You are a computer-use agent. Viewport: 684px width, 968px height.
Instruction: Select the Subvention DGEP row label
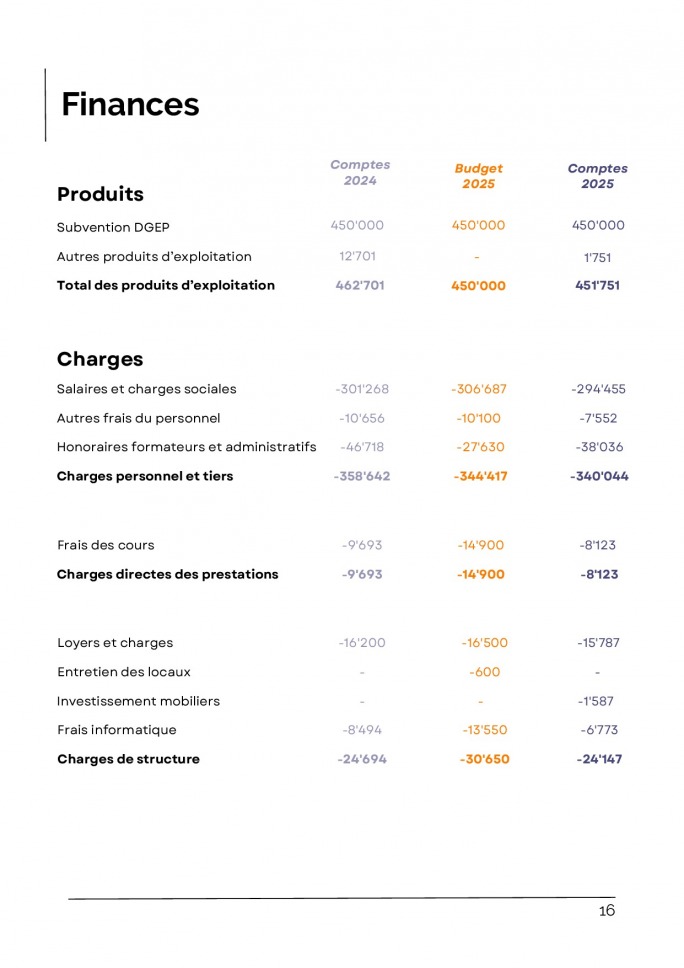tap(113, 227)
